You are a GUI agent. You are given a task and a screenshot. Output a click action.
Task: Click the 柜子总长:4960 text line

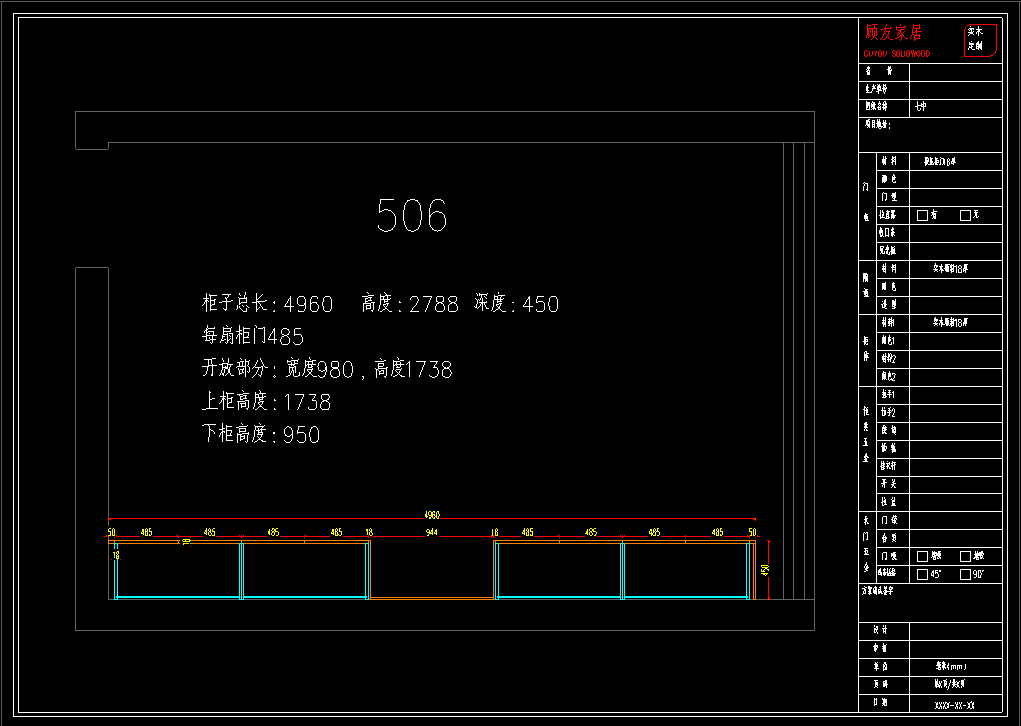click(267, 304)
